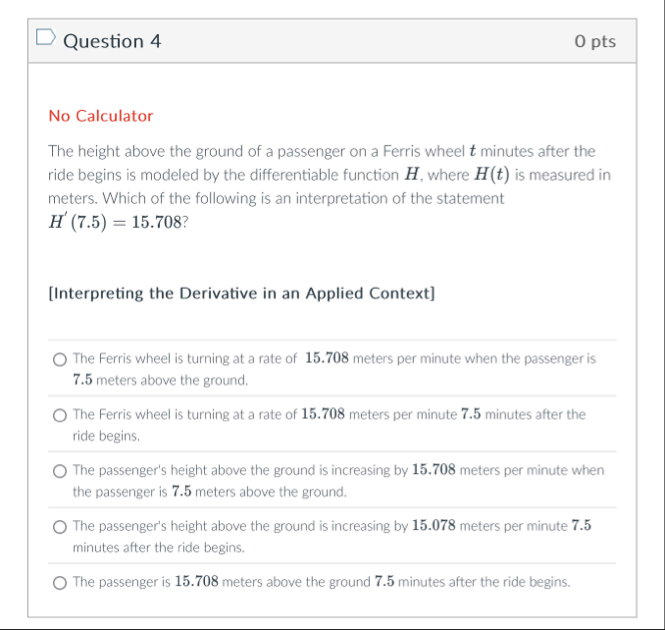Select radio: height increasing 15.708 when 7.5 meters above
665x630 pixels.
pos(60,470)
